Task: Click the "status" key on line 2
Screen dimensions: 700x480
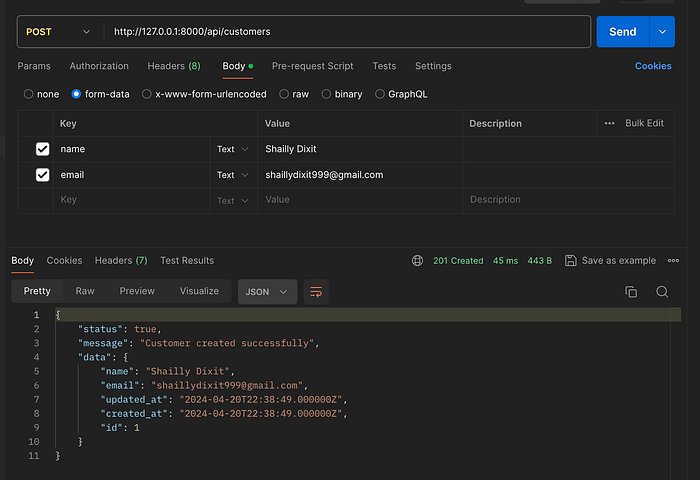Action: (x=100, y=329)
